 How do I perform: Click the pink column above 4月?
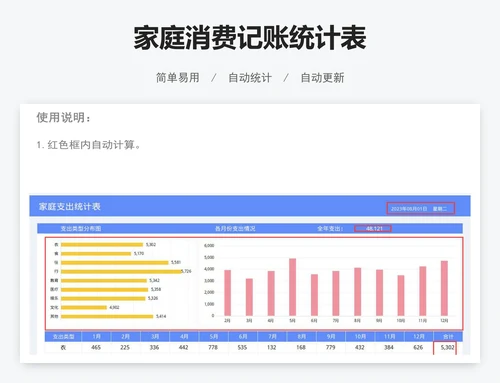coord(271,293)
